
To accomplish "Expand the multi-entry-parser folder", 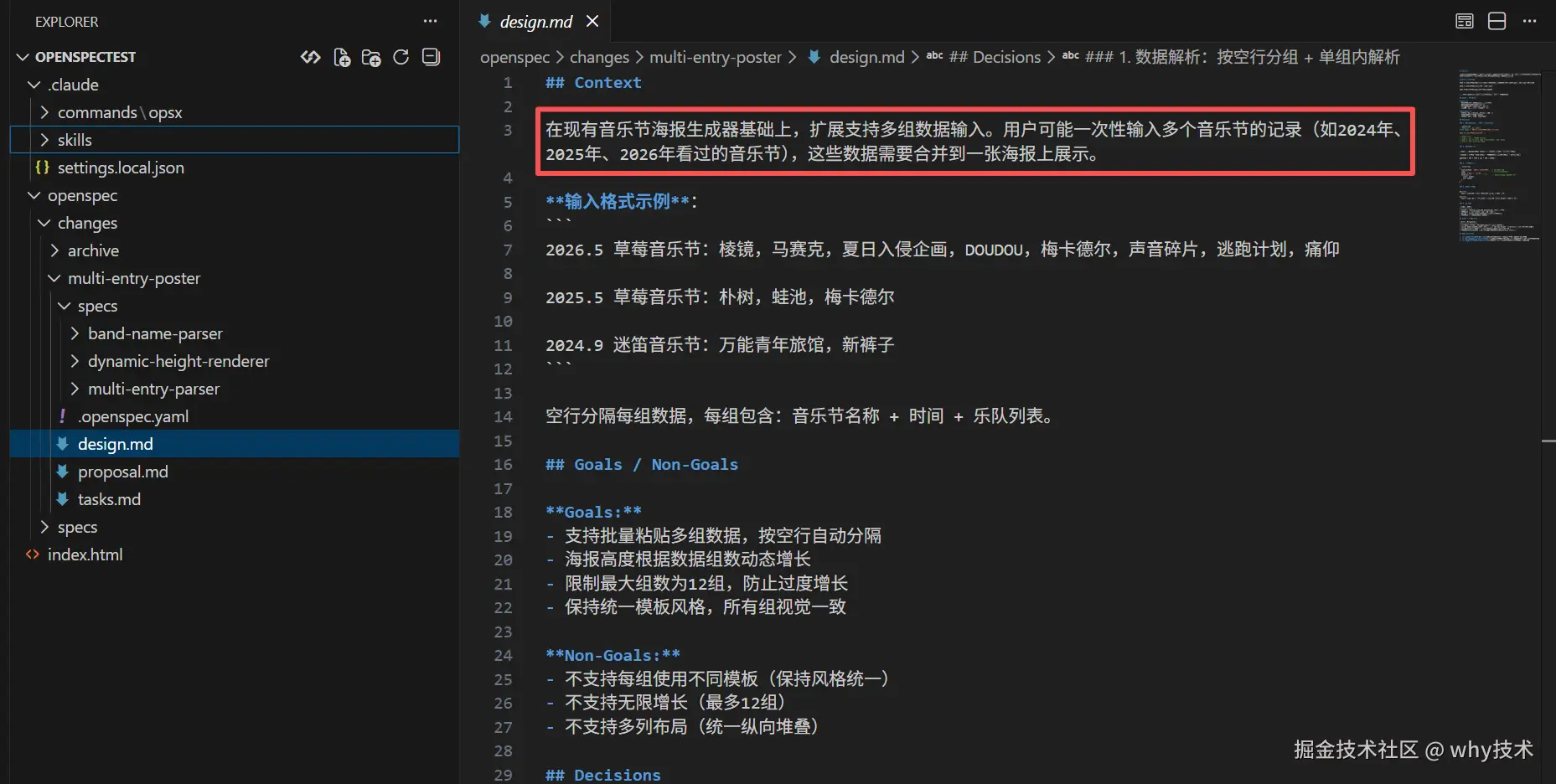I will [x=74, y=389].
